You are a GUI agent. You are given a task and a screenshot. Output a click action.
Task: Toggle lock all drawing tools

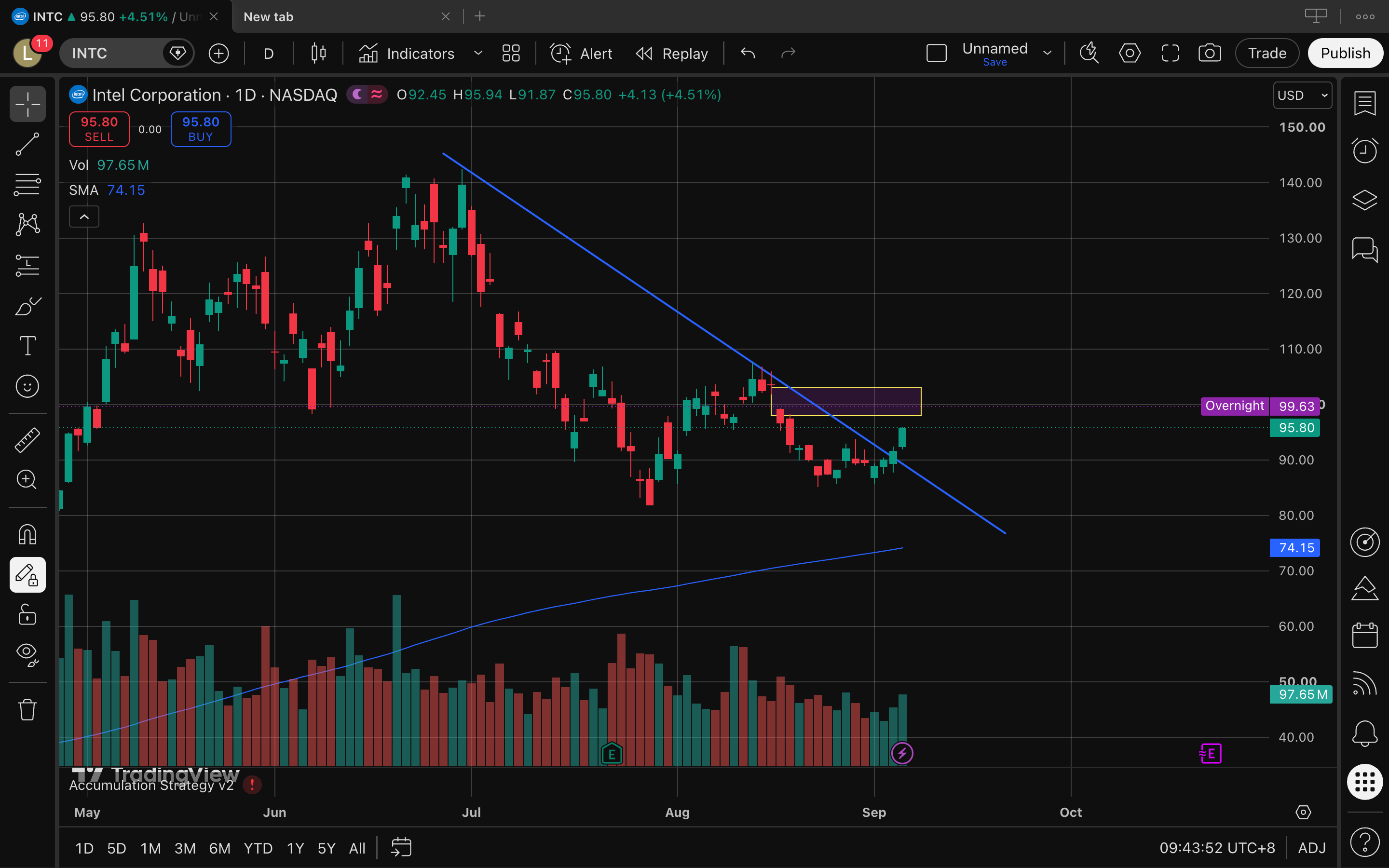tap(27, 614)
